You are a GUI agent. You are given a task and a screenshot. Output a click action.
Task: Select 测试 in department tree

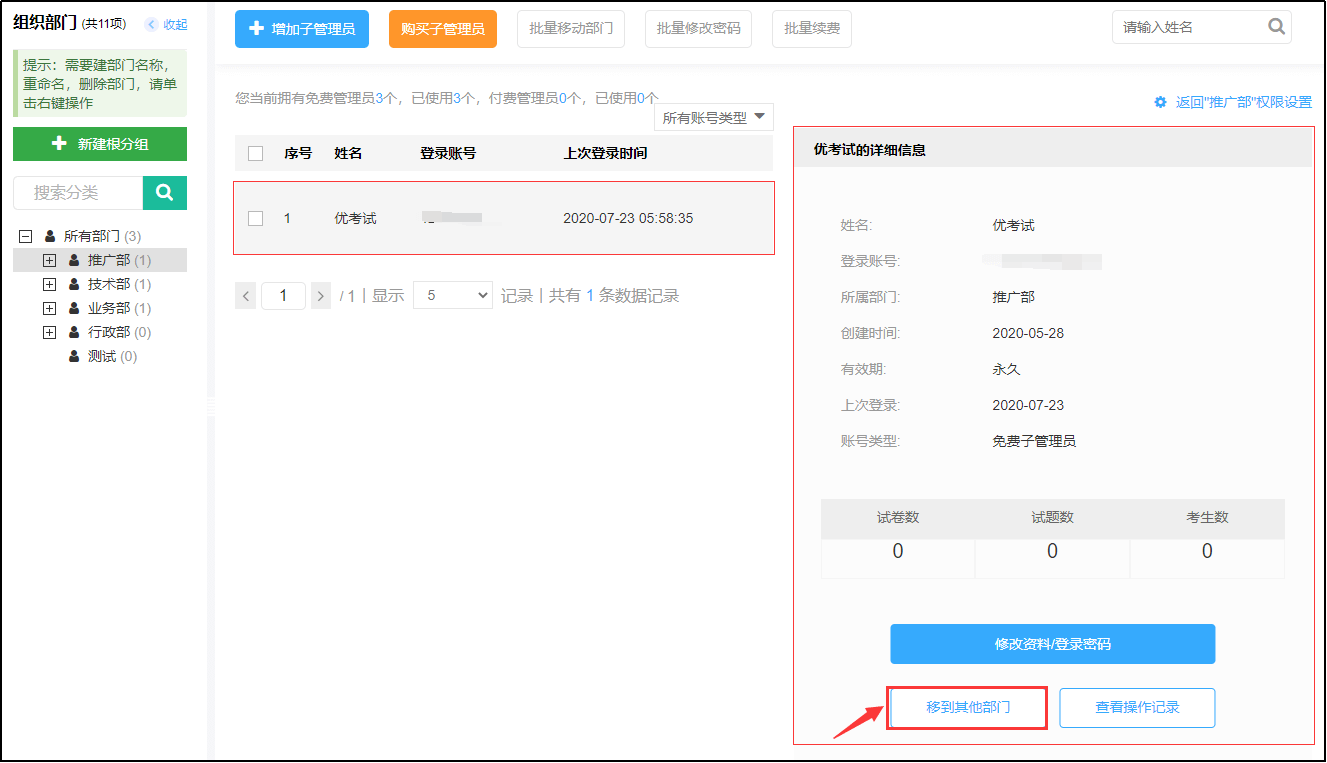[x=102, y=356]
